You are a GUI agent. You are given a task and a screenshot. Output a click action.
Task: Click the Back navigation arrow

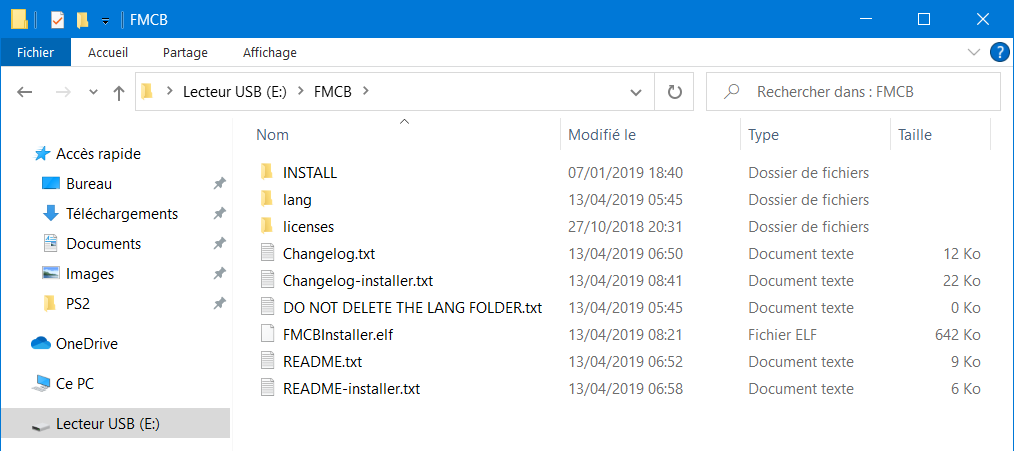coord(25,92)
